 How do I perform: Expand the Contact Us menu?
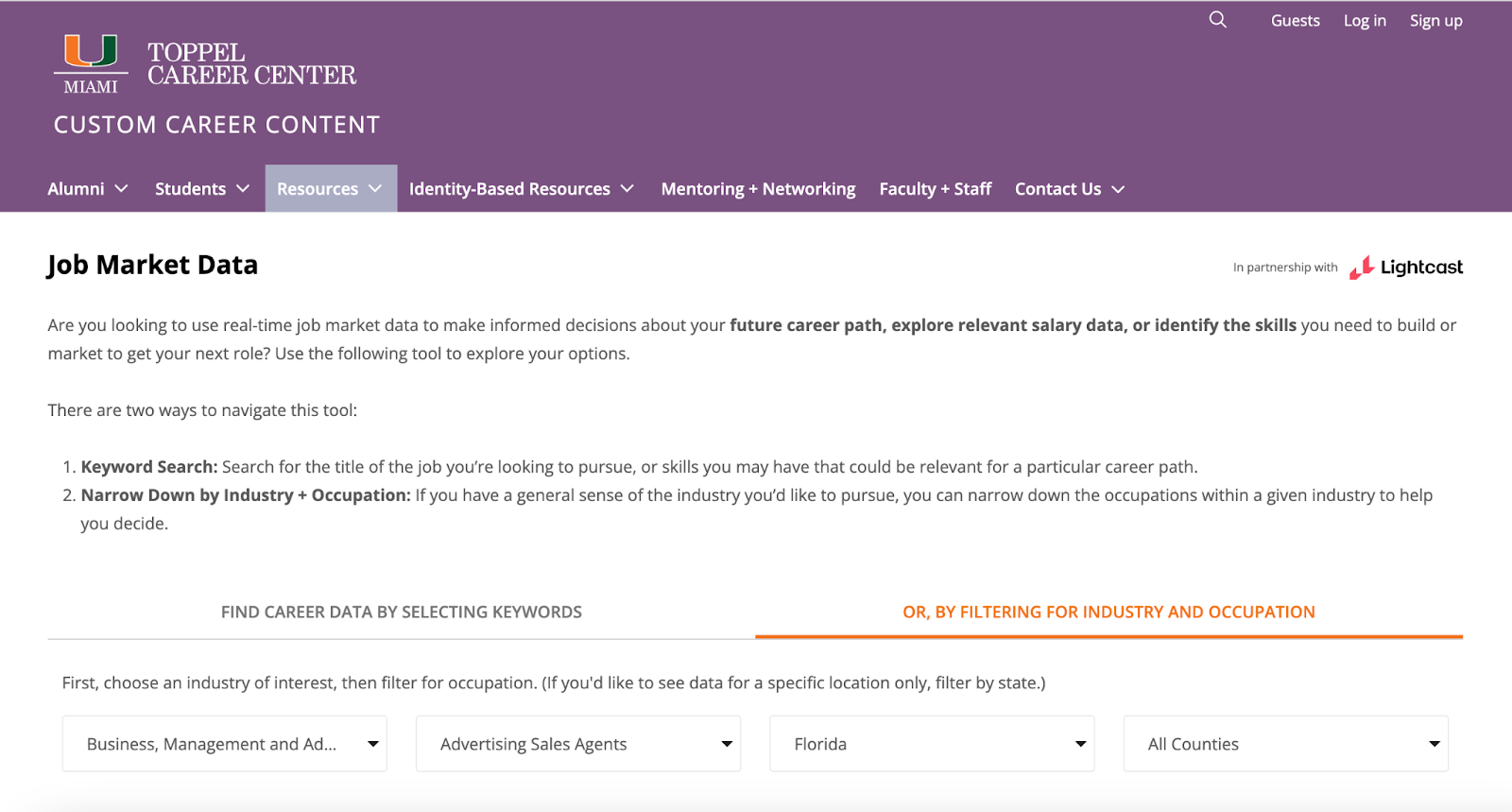(x=1069, y=189)
